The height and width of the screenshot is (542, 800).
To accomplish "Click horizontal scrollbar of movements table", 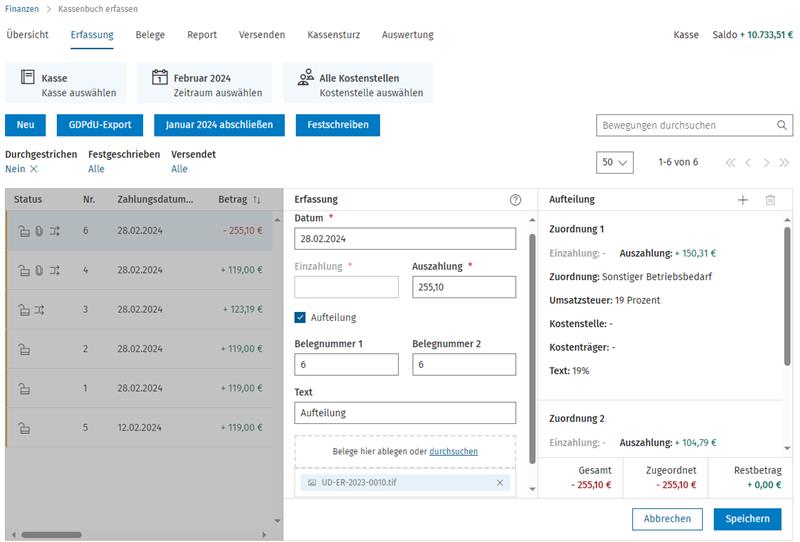I will (x=51, y=535).
